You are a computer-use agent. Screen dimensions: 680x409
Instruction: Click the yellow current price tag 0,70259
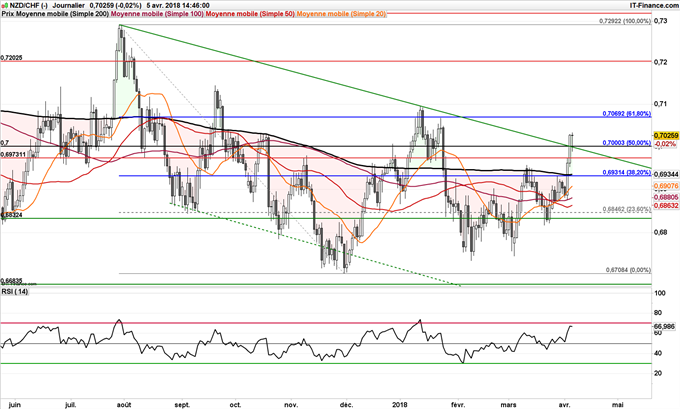point(665,136)
